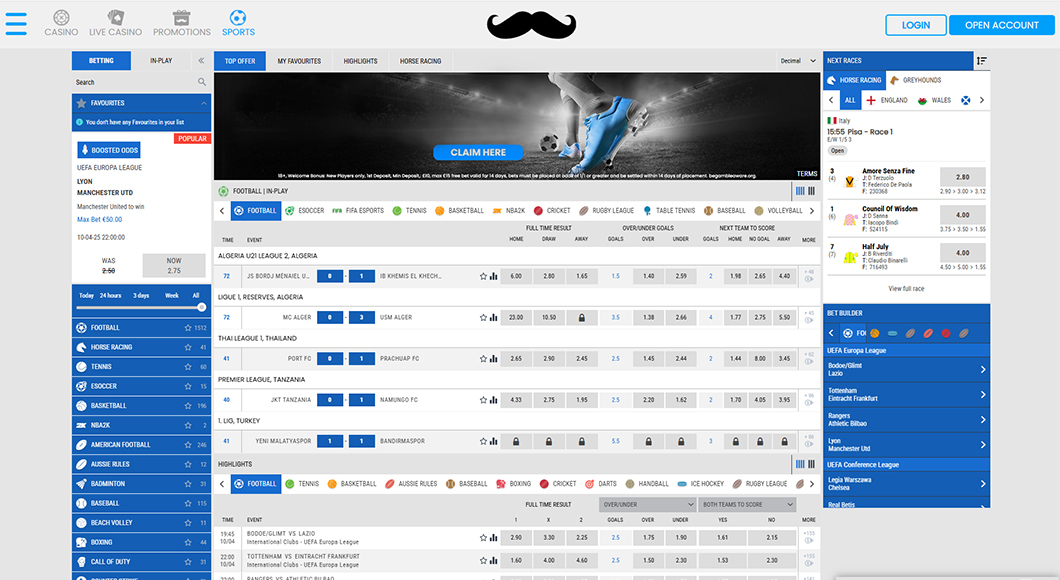Click the Open Account button
Image resolution: width=1060 pixels, height=580 pixels.
coord(1001,25)
